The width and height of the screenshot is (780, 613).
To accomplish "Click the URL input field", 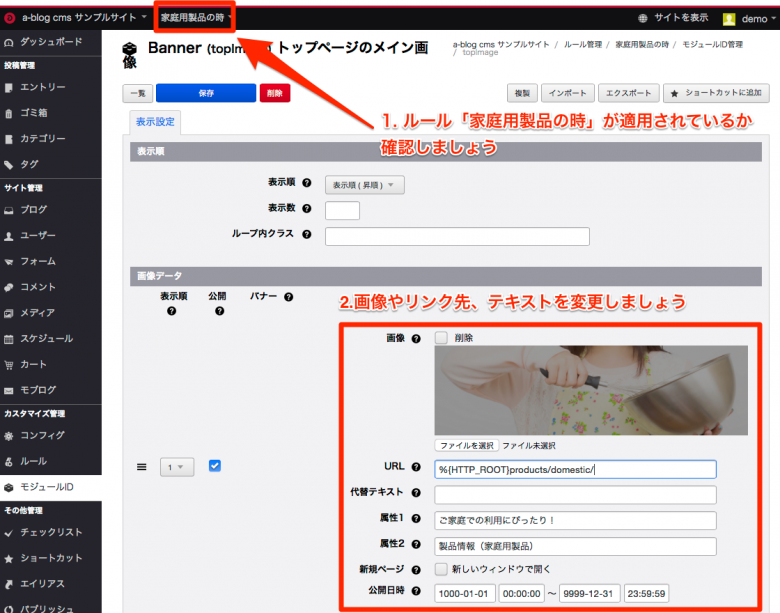I will point(575,469).
